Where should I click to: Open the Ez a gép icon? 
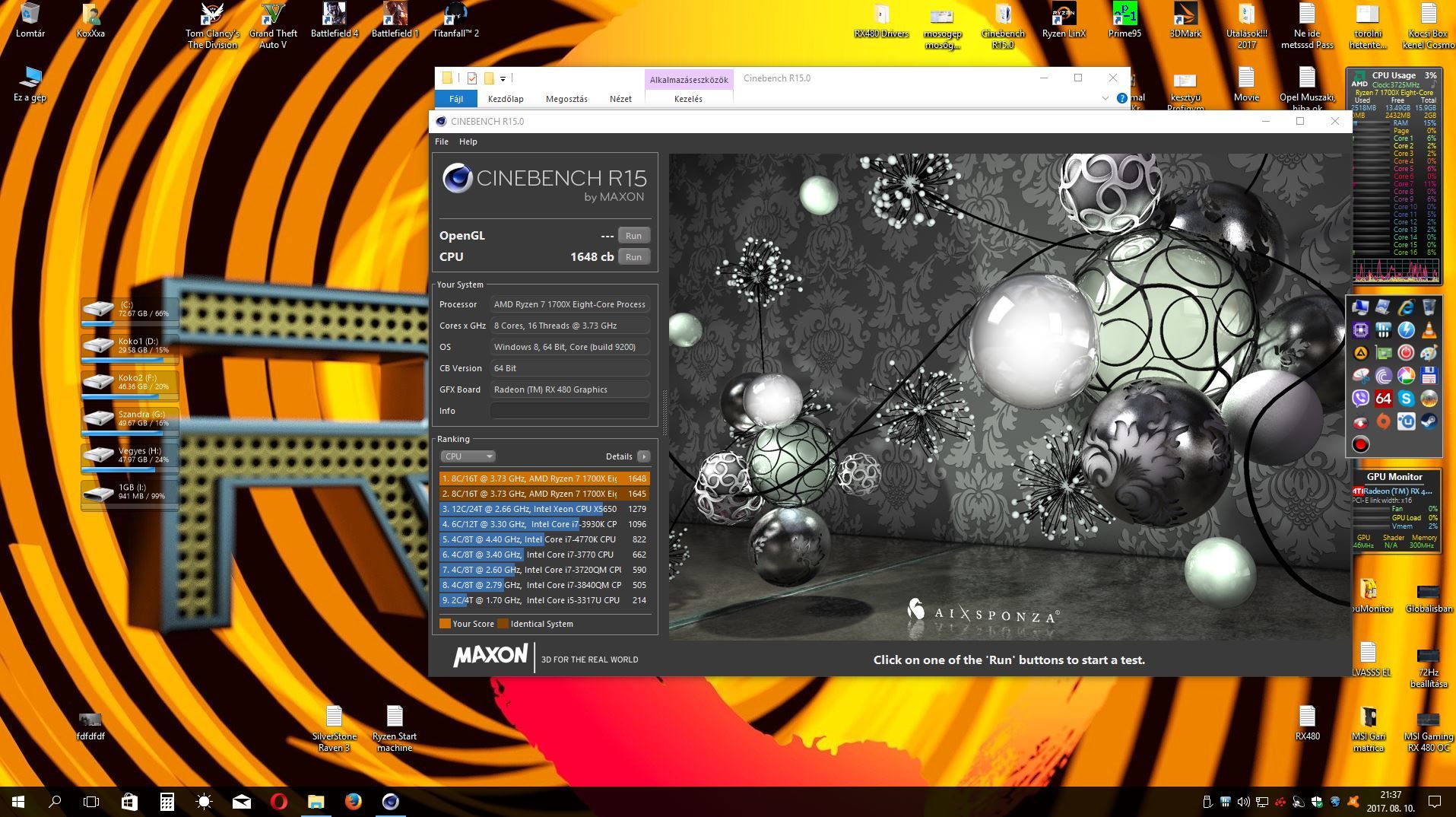click(x=30, y=84)
